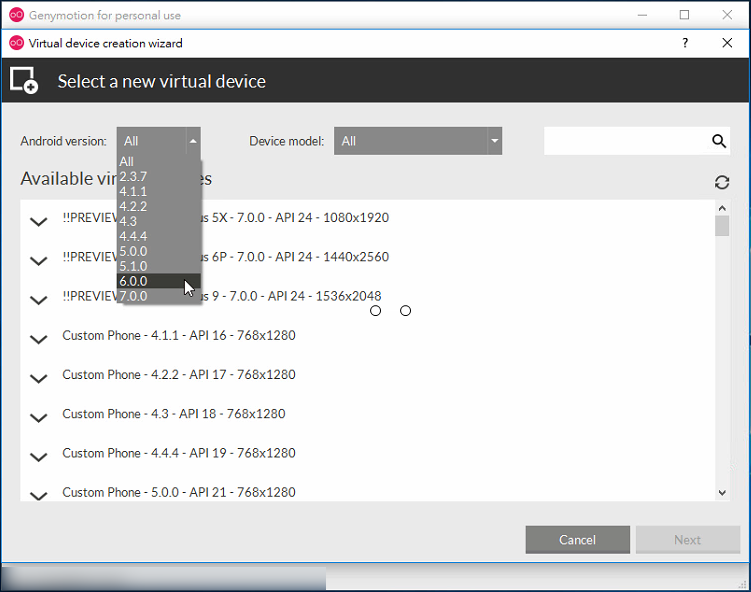Expand the 7.0.0 API 24 1536x2048 device
Viewport: 751px width, 592px height.
[38, 299]
